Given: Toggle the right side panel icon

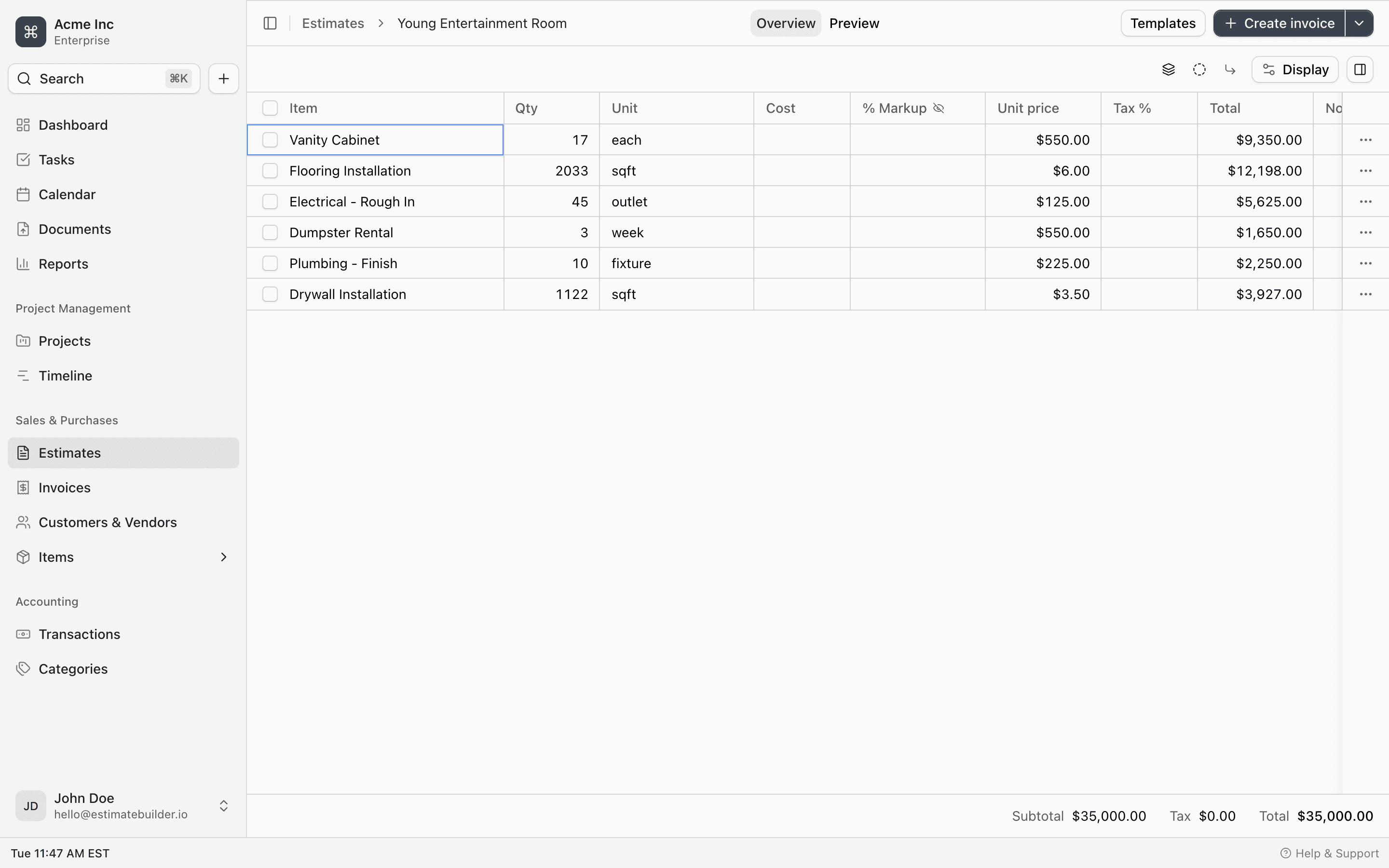Looking at the screenshot, I should tap(1360, 69).
